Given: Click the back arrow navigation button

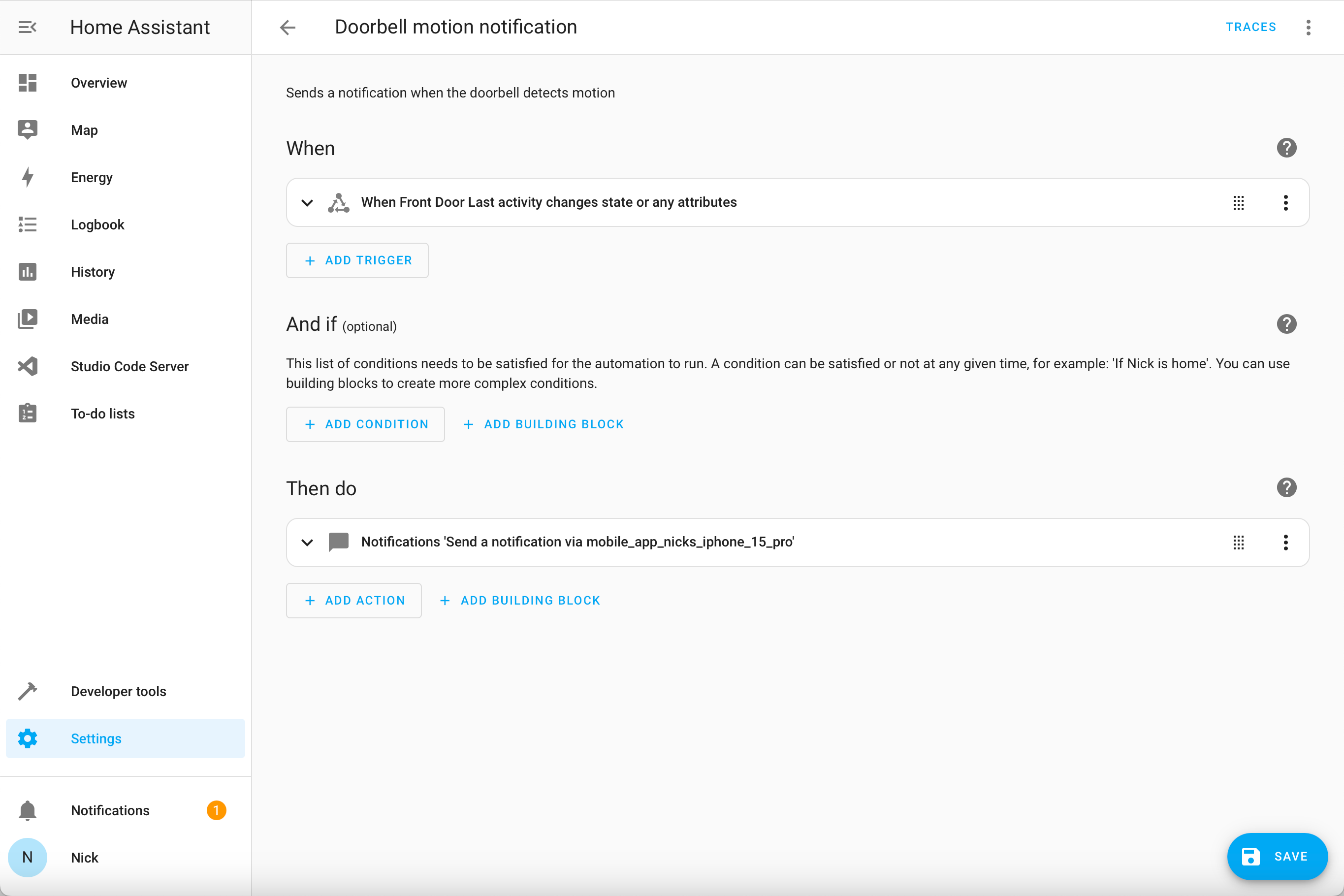Looking at the screenshot, I should tap(287, 27).
